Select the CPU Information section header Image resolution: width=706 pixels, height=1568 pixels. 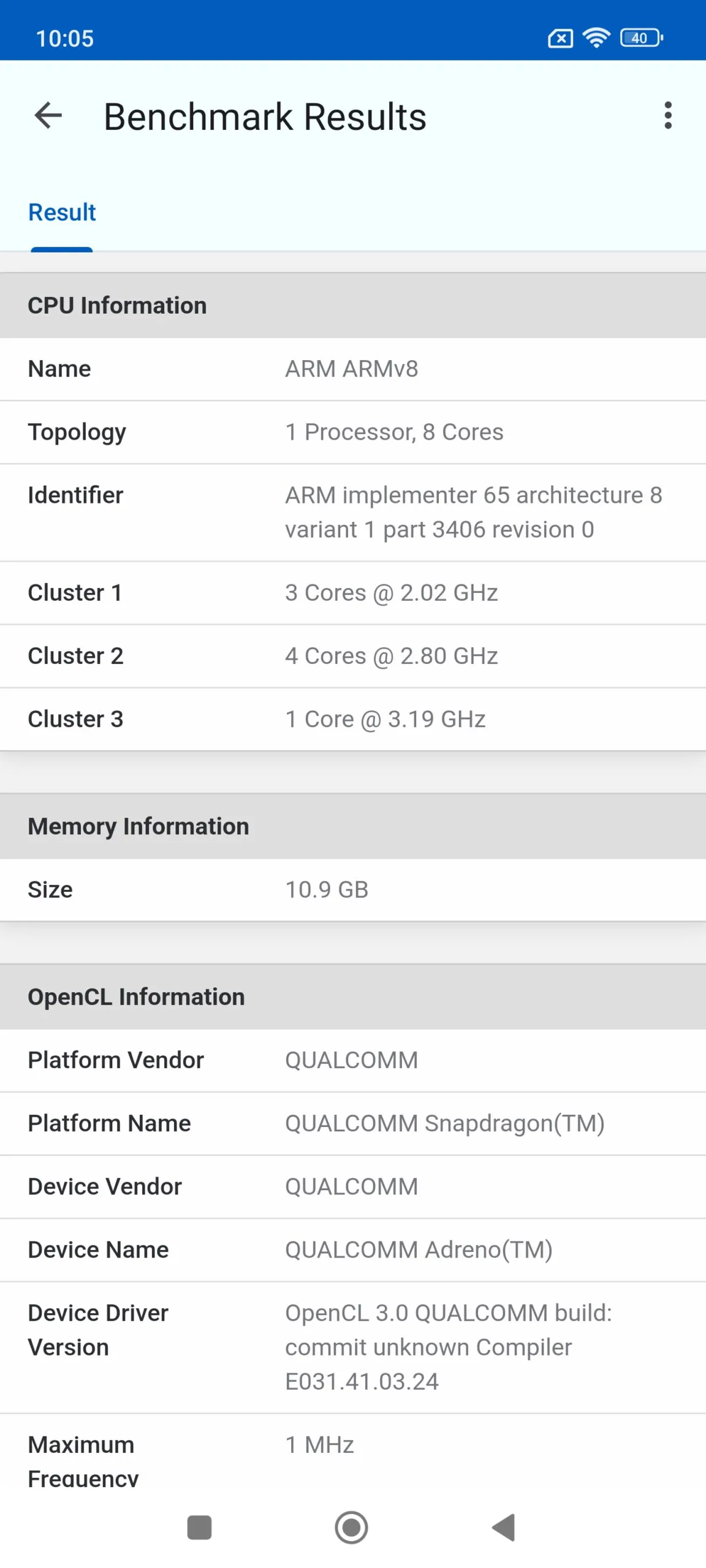click(x=353, y=306)
